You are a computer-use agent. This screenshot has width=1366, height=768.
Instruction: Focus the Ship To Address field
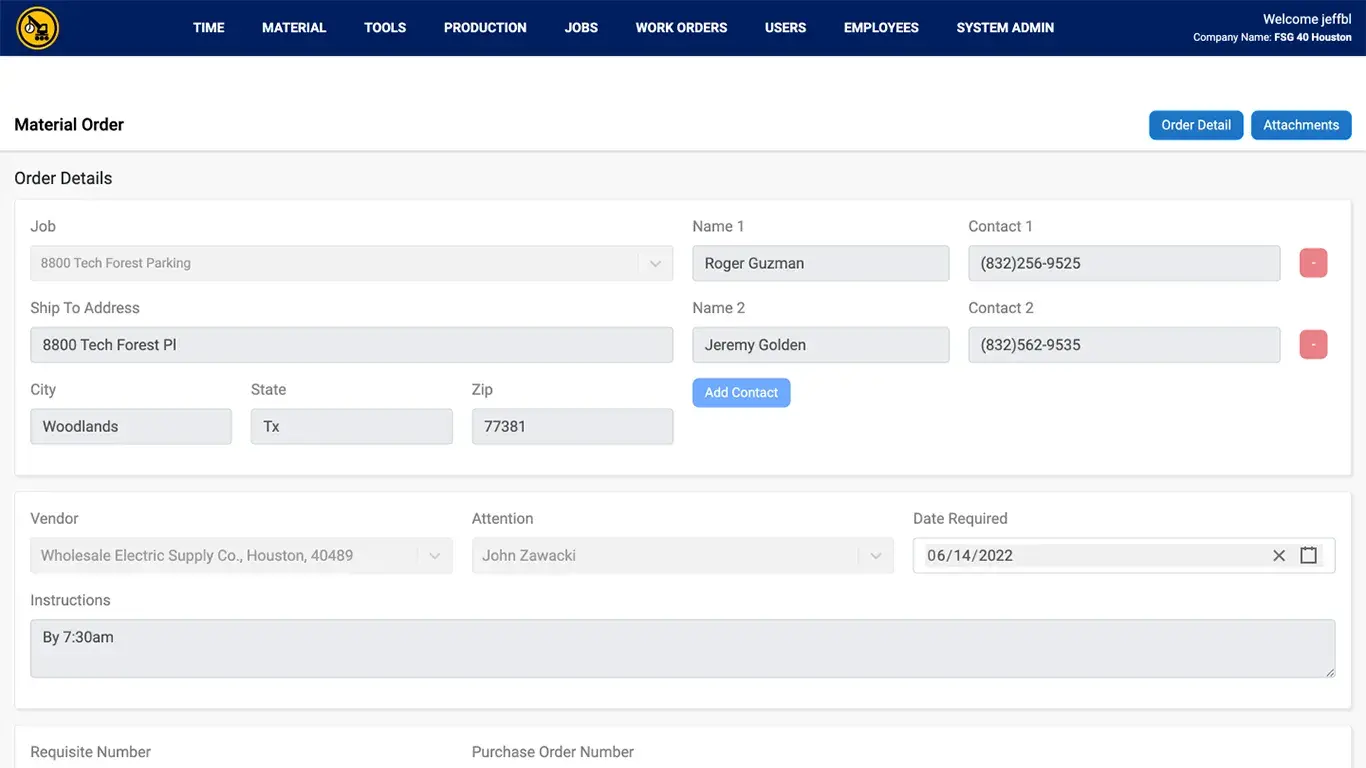351,345
